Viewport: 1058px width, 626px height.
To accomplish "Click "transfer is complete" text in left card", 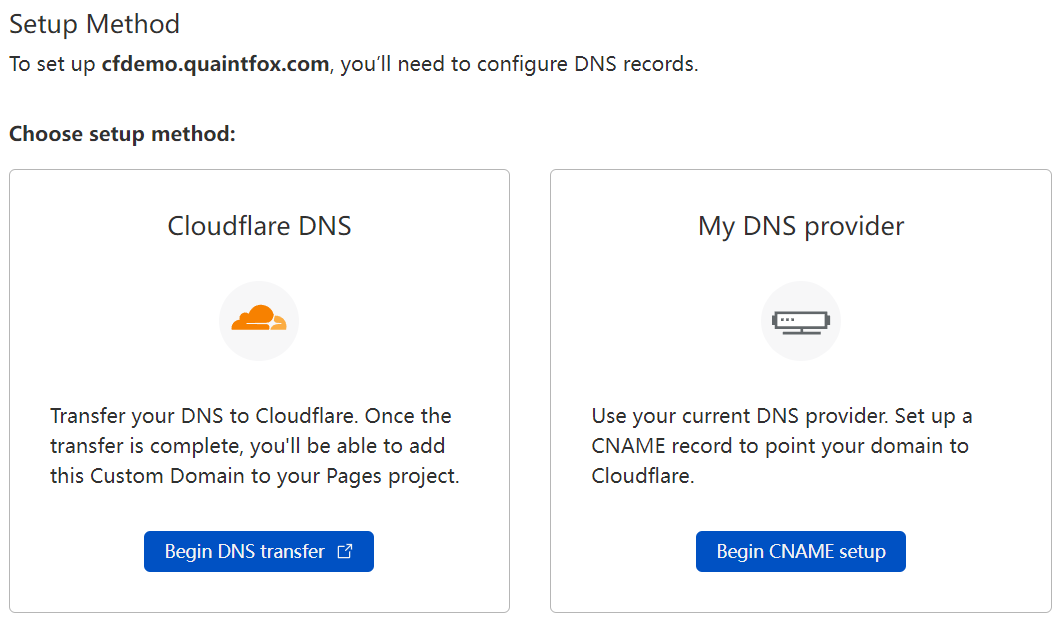I will (138, 446).
